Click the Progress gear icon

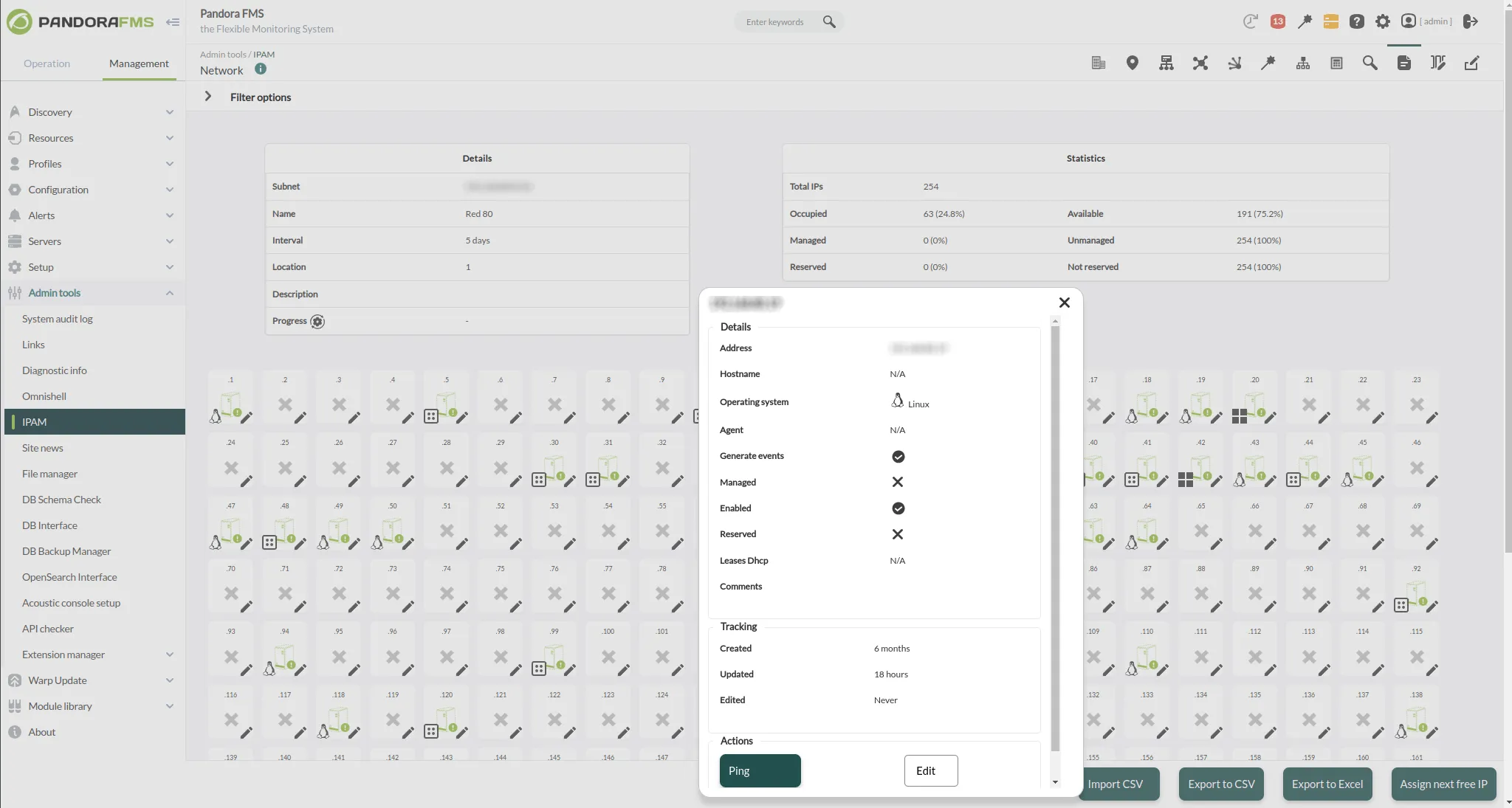tap(317, 321)
